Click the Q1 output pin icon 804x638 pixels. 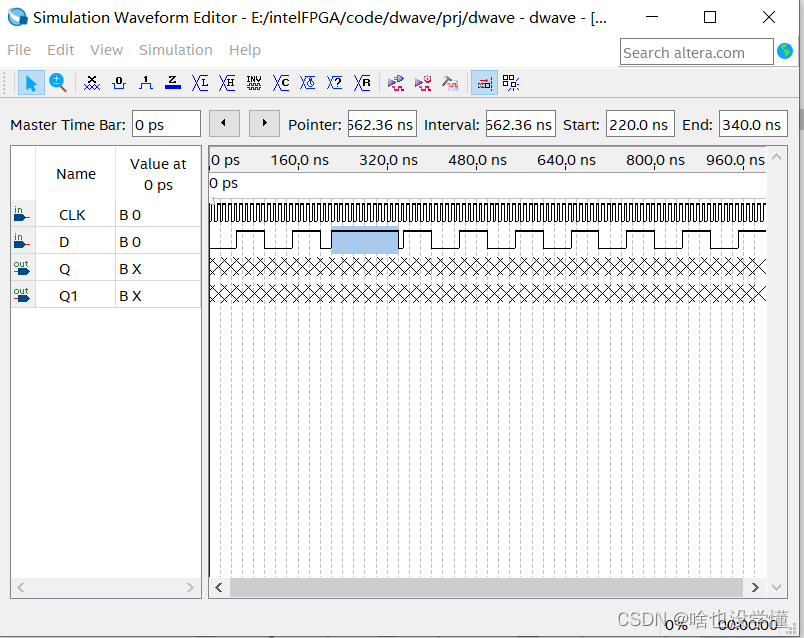click(x=21, y=295)
